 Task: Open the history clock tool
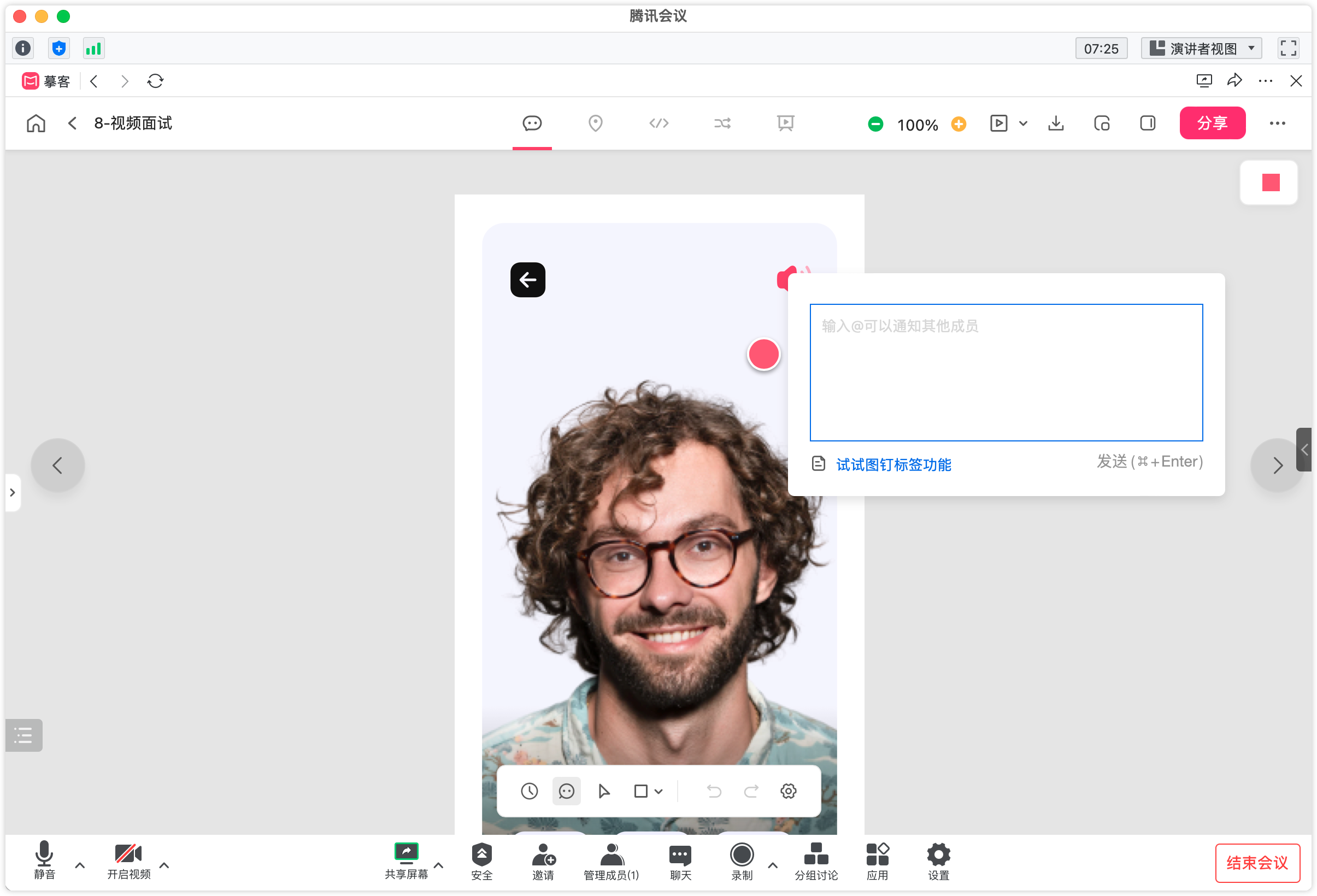[x=530, y=791]
